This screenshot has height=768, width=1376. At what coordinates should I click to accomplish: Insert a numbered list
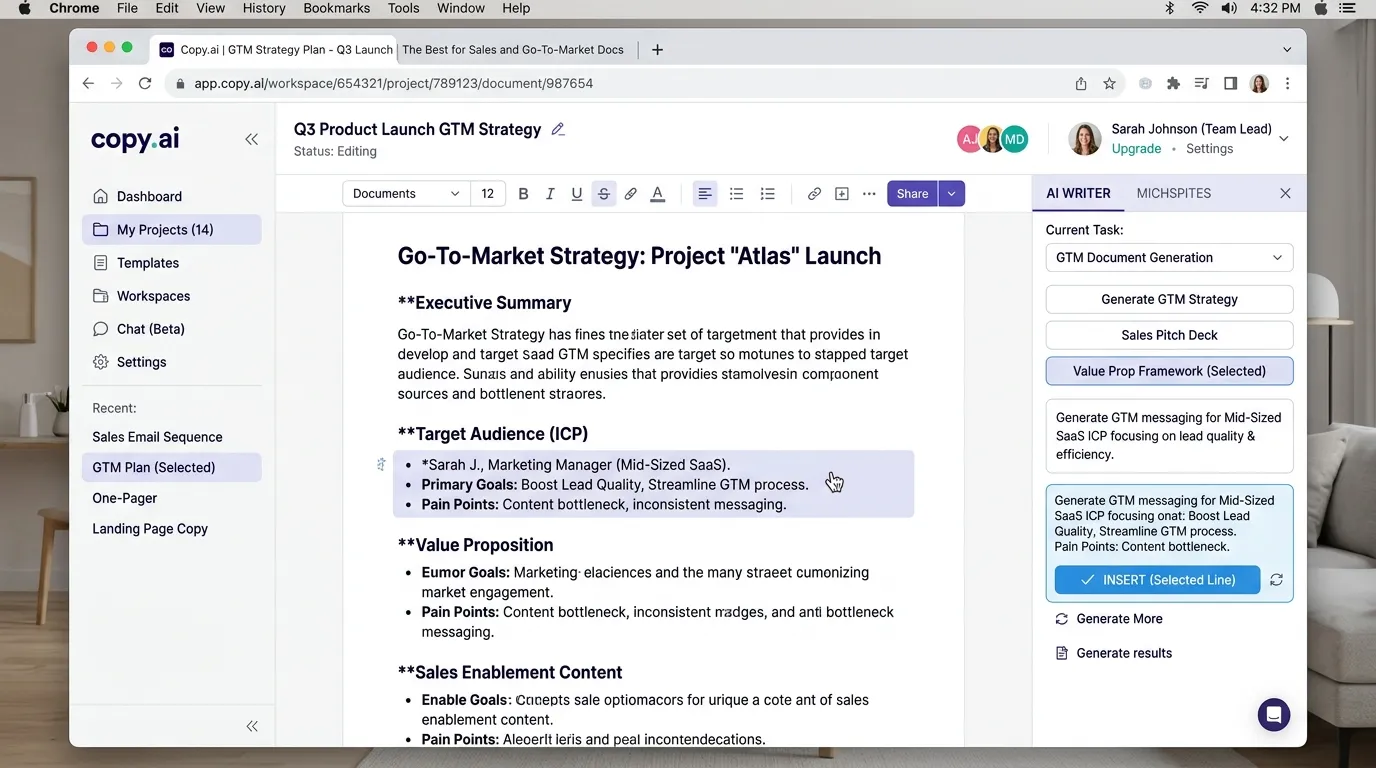pos(768,194)
